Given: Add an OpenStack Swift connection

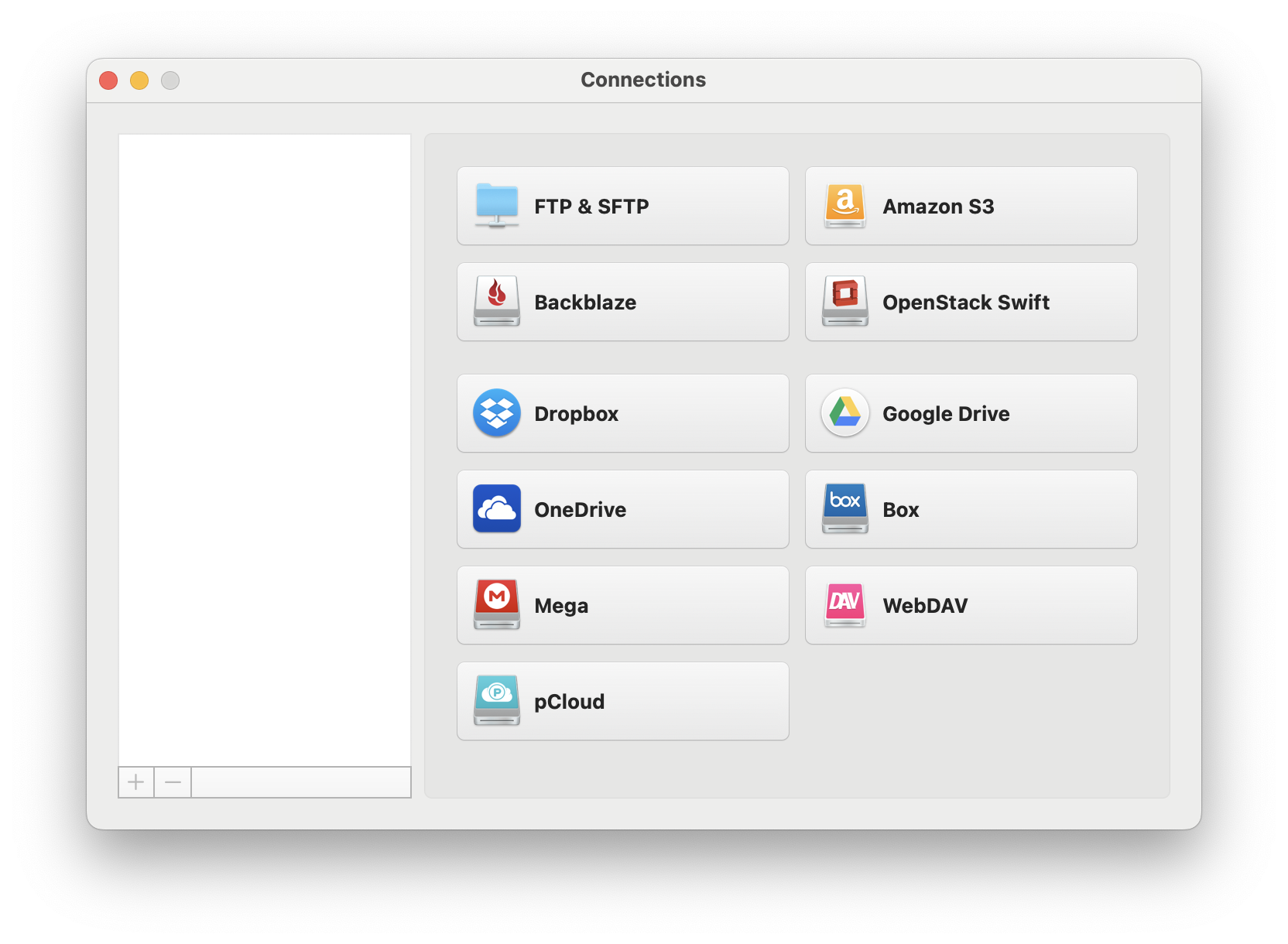Looking at the screenshot, I should [x=971, y=302].
